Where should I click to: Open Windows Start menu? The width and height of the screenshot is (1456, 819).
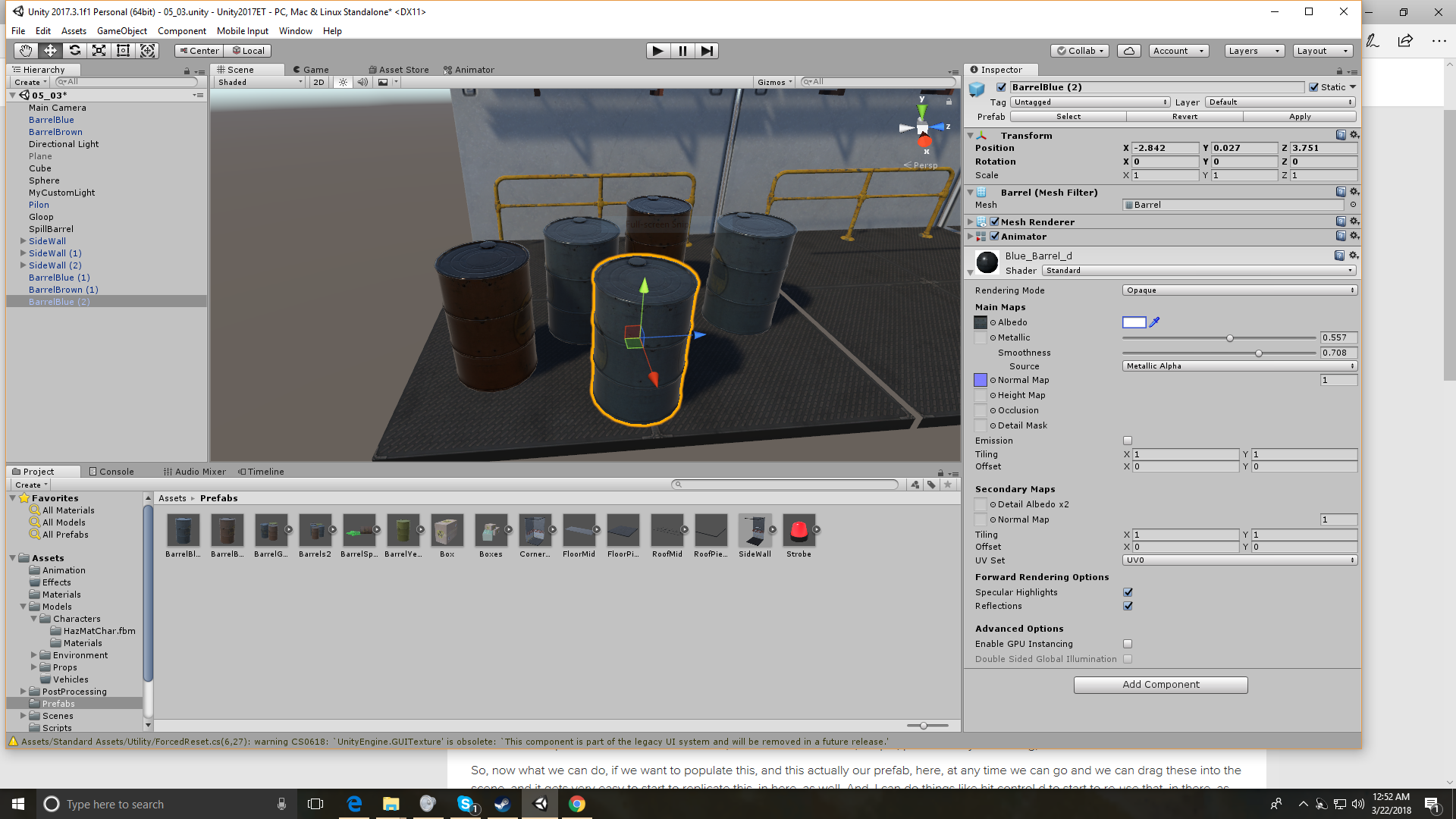(18, 804)
